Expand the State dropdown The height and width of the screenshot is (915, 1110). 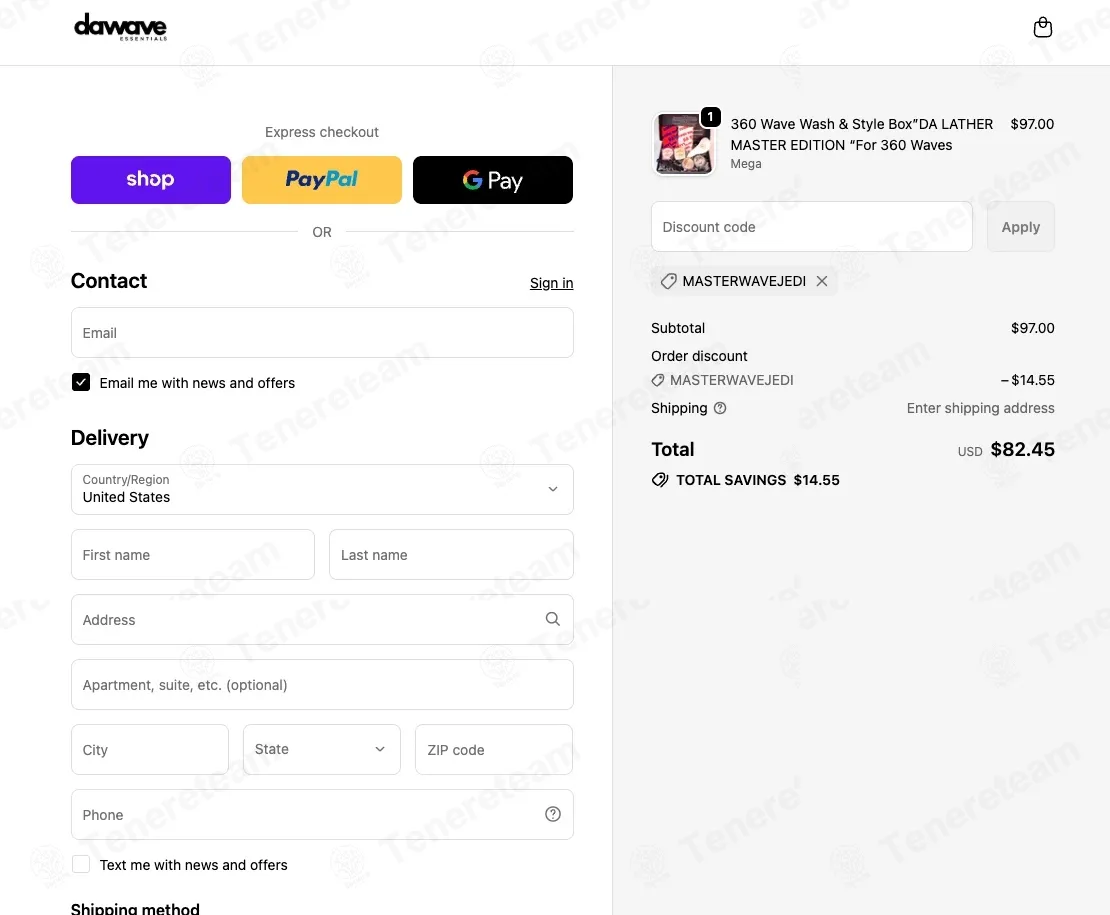click(x=322, y=749)
